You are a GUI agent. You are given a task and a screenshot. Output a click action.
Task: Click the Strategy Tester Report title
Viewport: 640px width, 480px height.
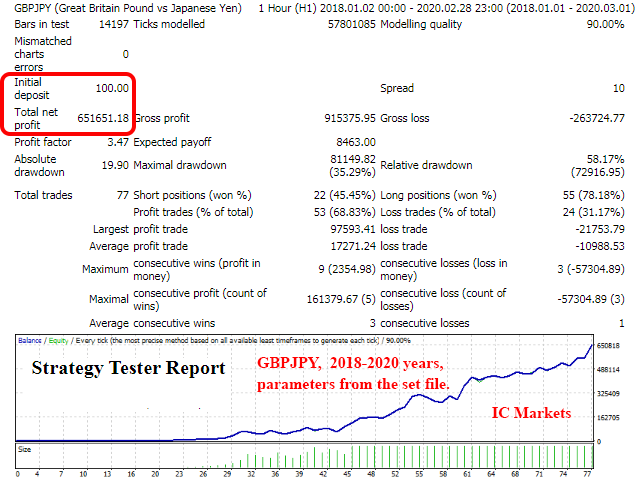[x=128, y=368]
